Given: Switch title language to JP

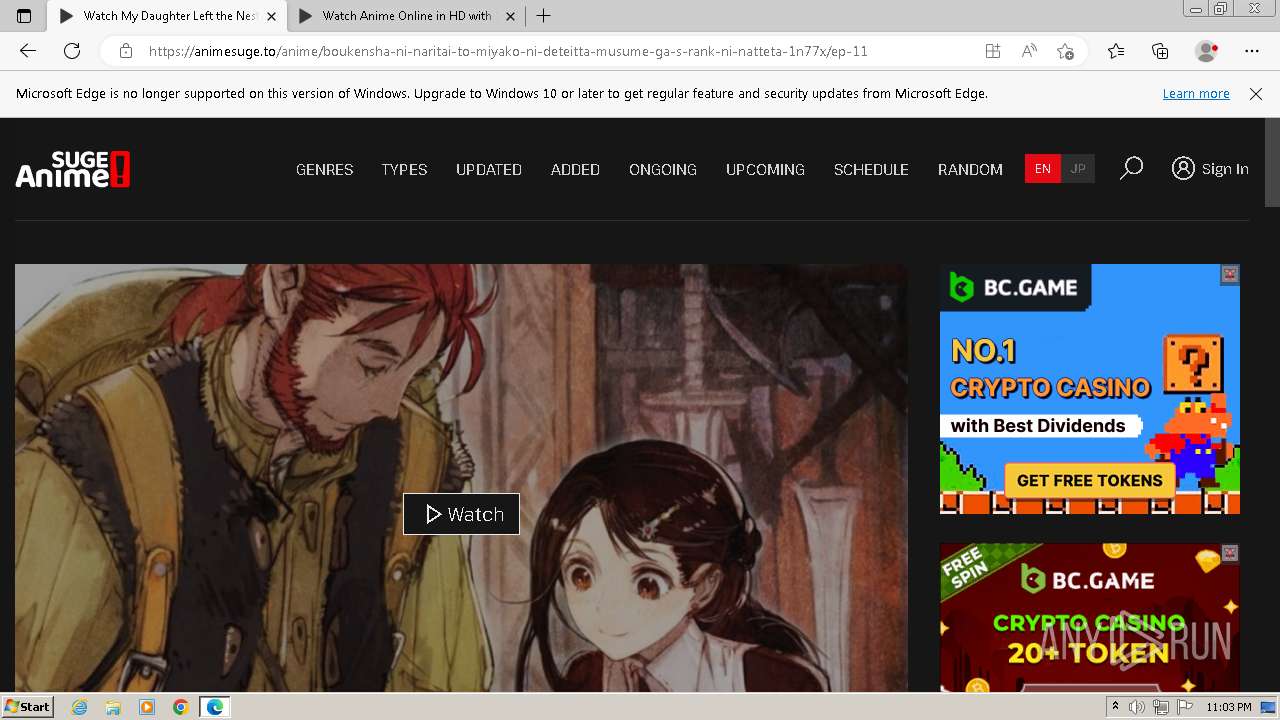Looking at the screenshot, I should pos(1078,169).
